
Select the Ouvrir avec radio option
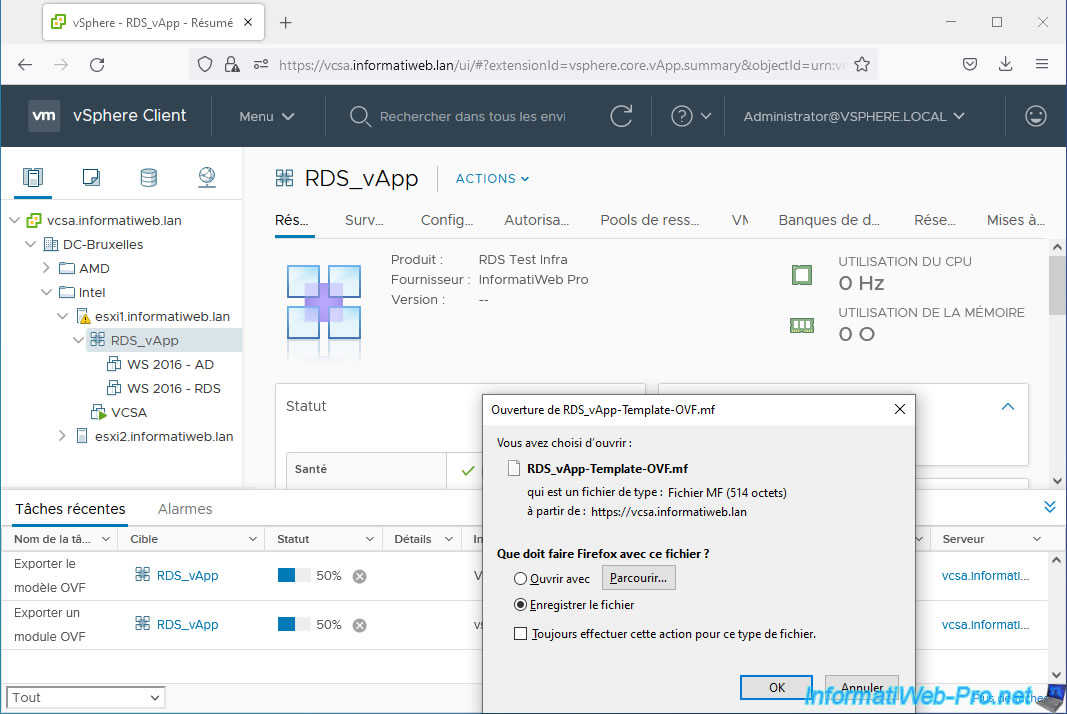(521, 579)
